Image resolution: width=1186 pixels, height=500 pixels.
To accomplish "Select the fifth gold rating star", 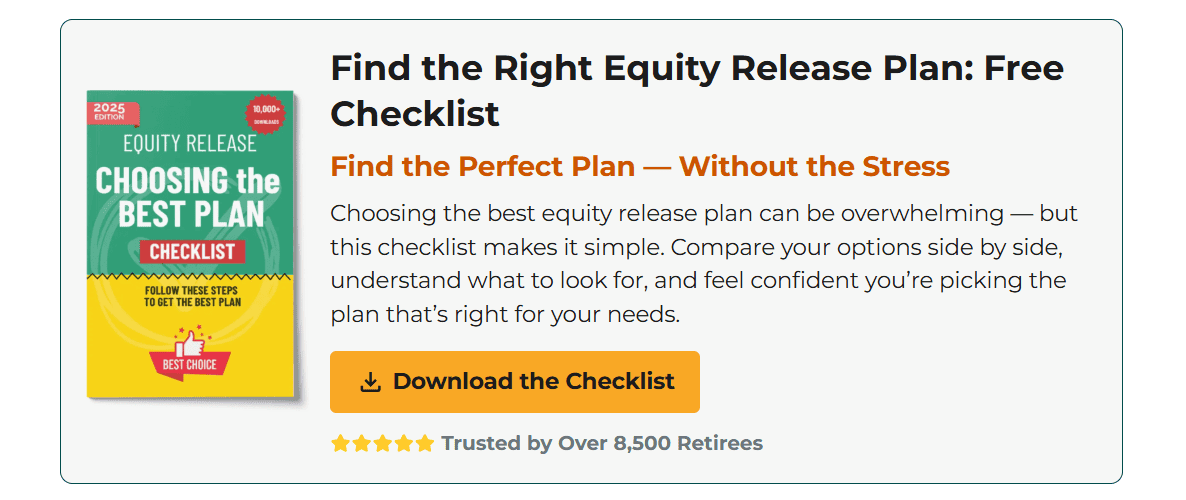I will (x=425, y=443).
